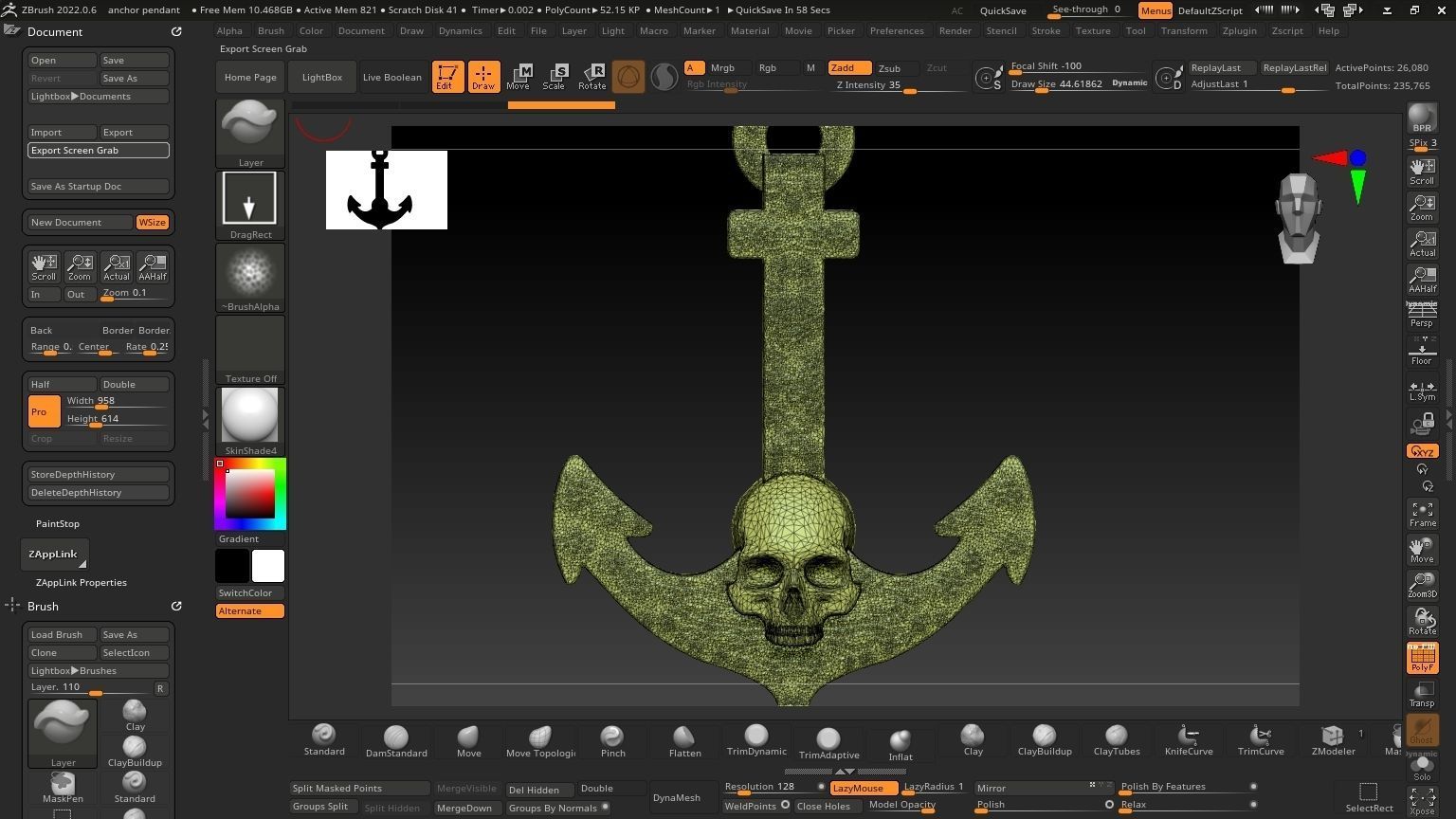Select the DamStandard brush
The width and height of the screenshot is (1456, 819).
tap(396, 741)
